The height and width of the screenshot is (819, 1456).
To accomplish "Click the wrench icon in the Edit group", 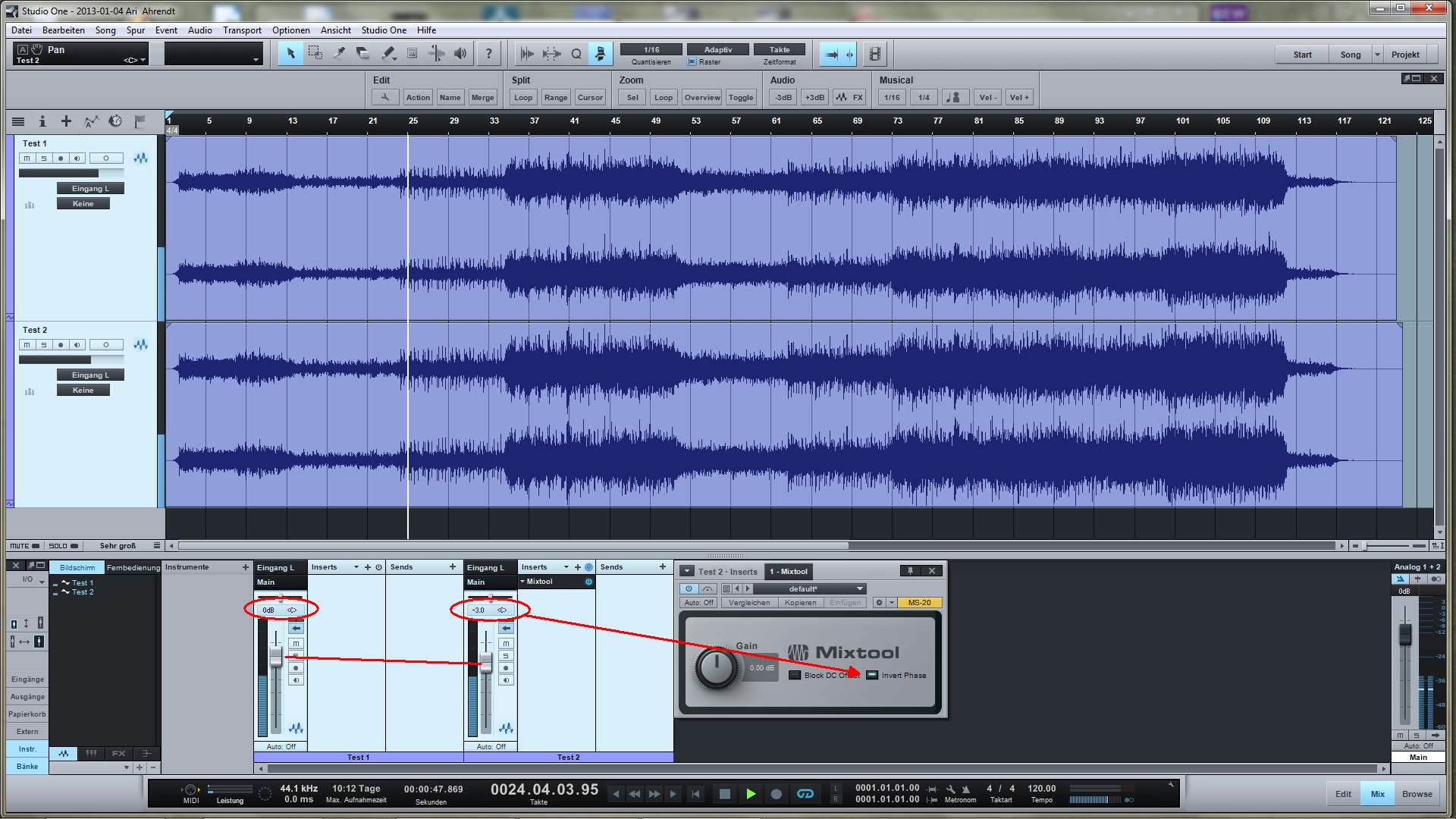I will click(385, 97).
